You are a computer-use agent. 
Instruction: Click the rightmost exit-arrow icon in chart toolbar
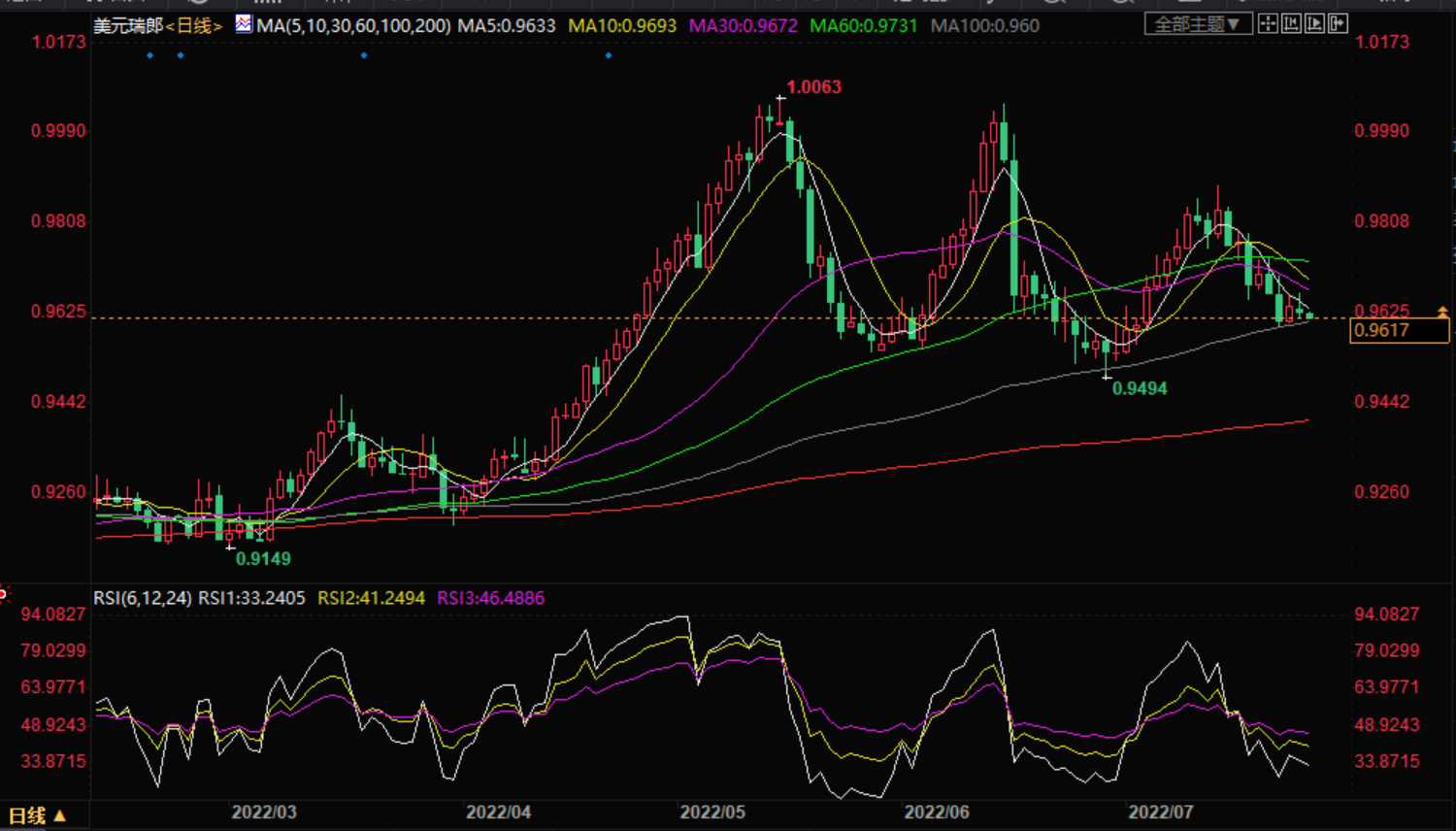click(x=1338, y=23)
